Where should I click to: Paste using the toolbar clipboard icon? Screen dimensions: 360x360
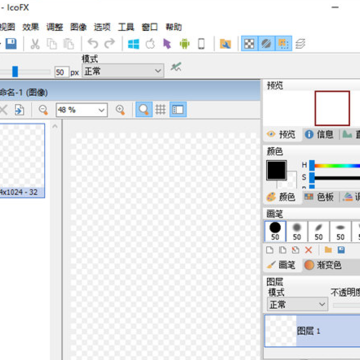pos(68,44)
